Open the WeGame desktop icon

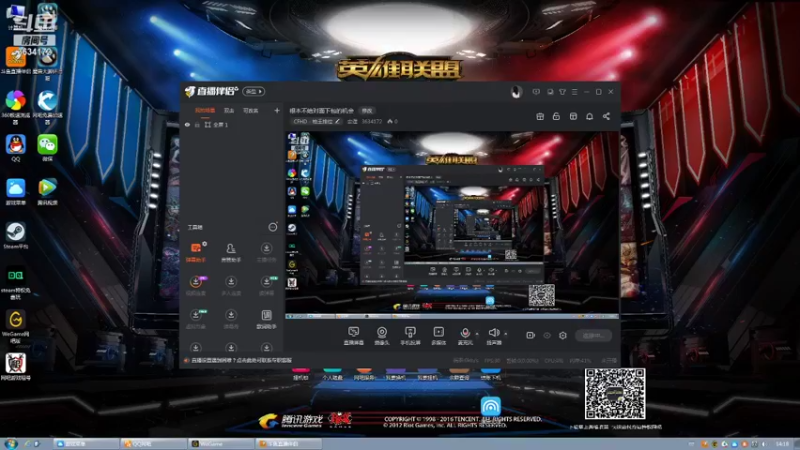(16, 326)
